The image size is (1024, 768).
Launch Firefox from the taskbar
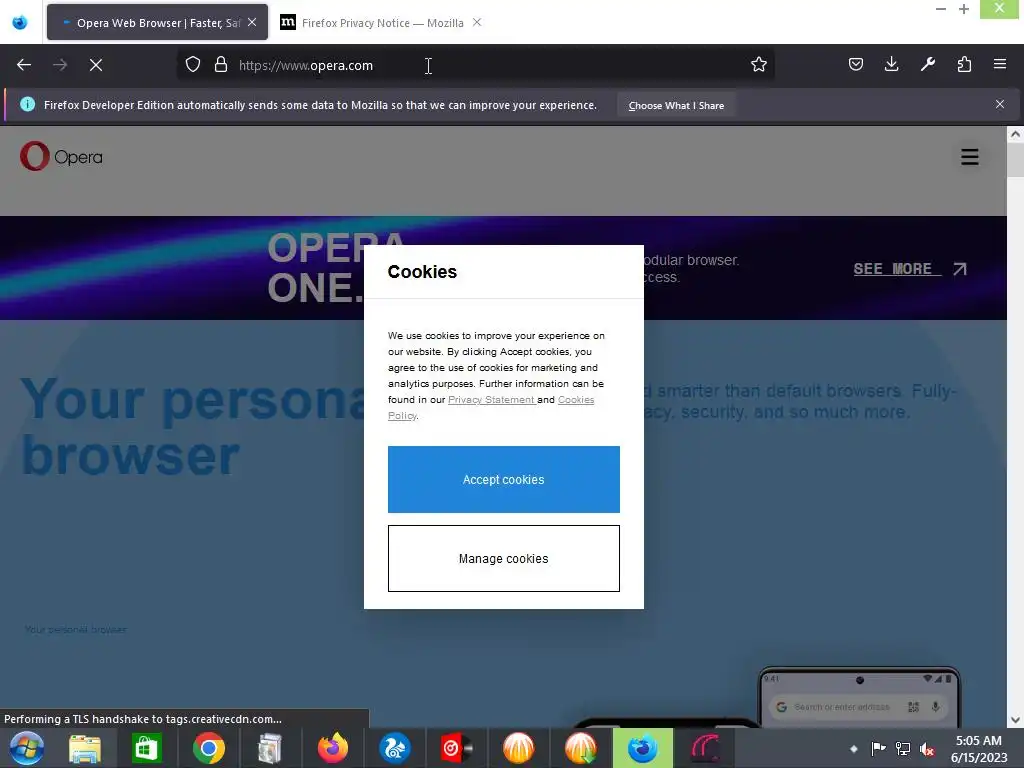332,748
